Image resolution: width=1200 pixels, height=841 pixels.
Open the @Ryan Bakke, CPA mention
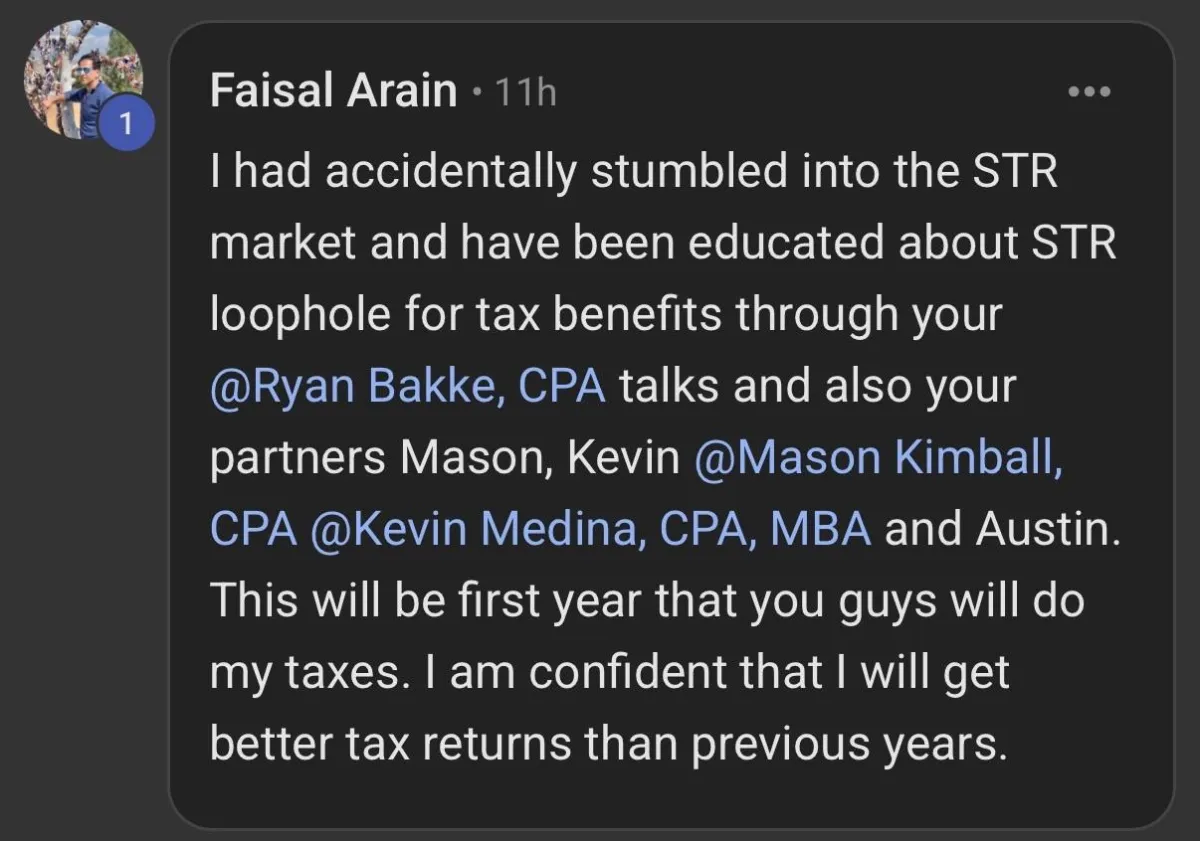407,387
